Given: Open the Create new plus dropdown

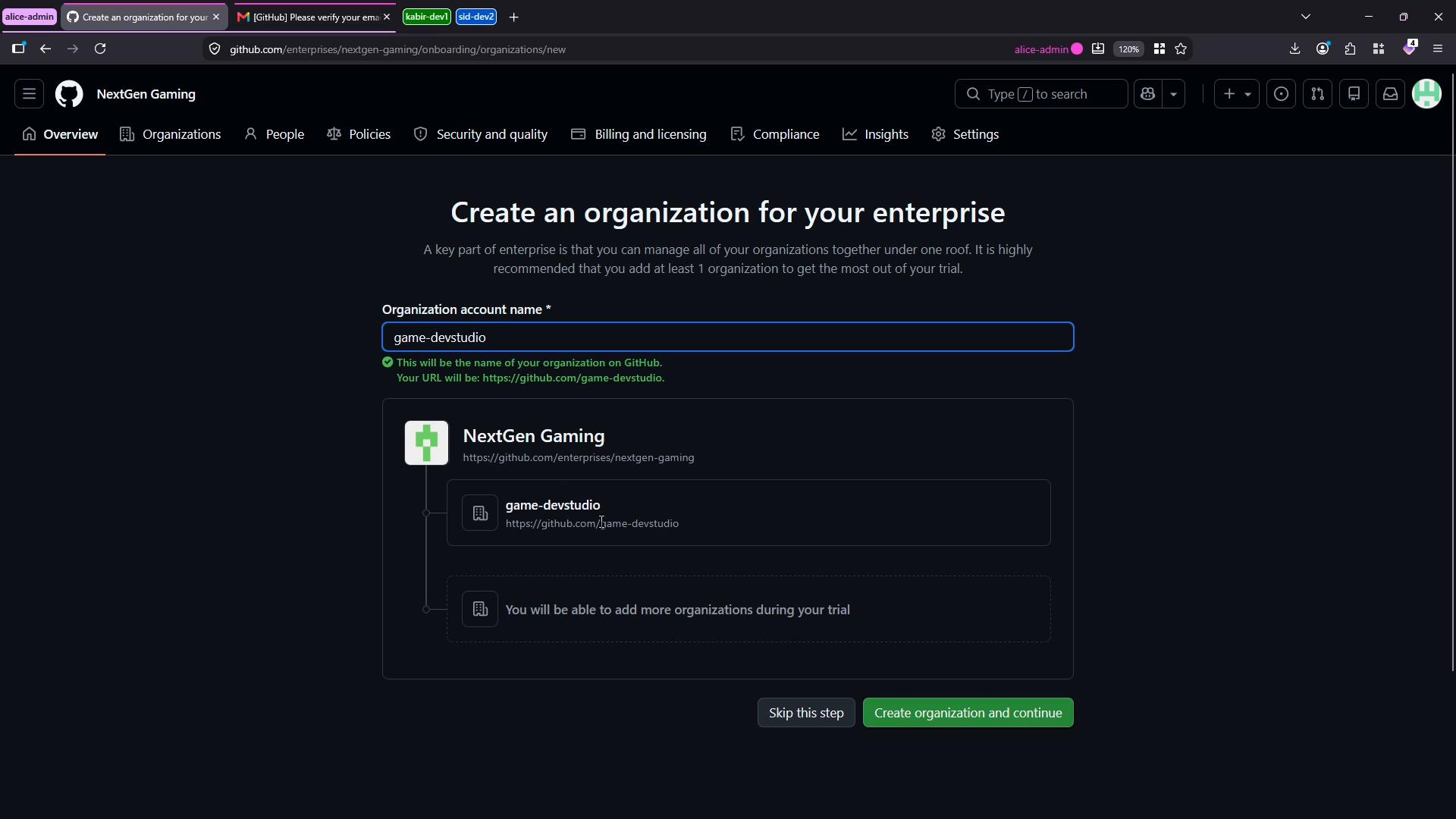Looking at the screenshot, I should click(x=1236, y=94).
